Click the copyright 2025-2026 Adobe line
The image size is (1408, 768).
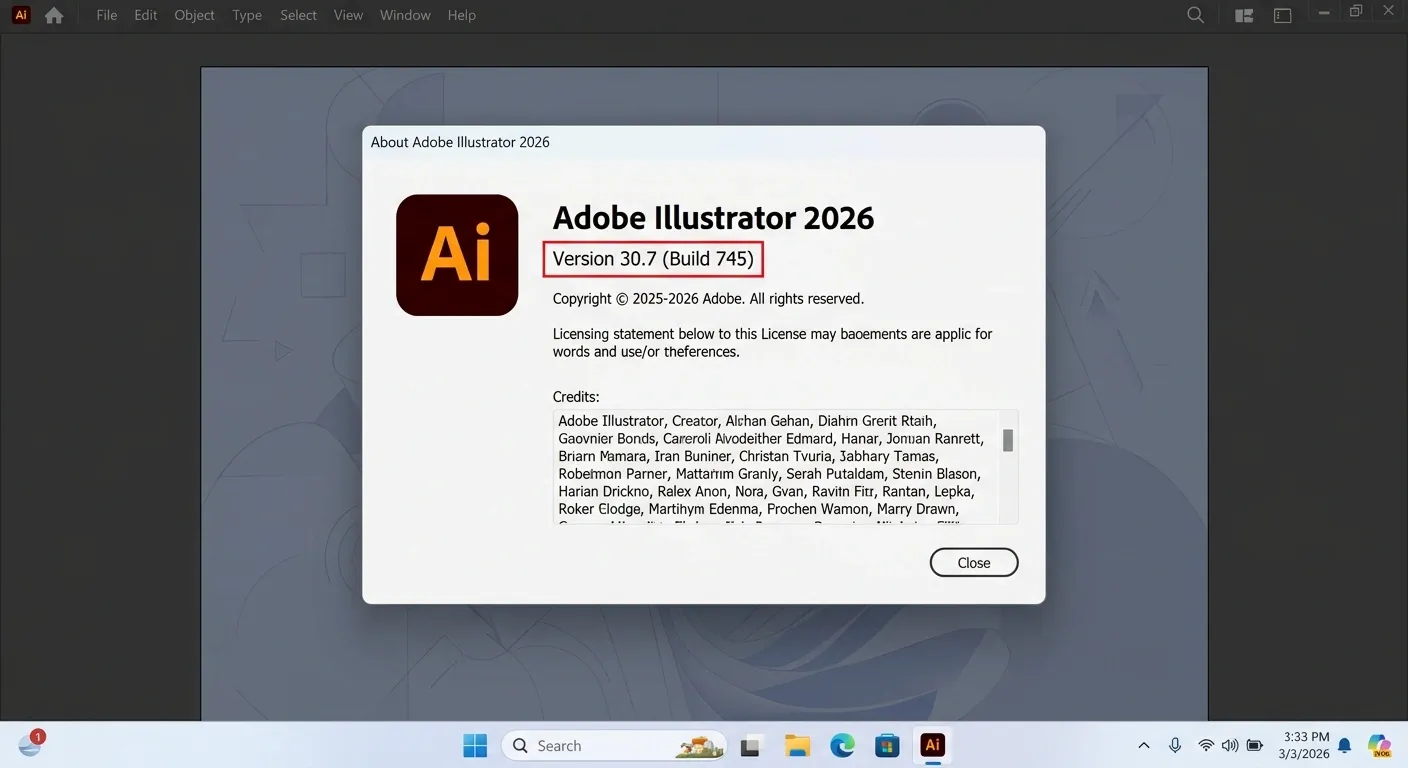pyautogui.click(x=708, y=299)
